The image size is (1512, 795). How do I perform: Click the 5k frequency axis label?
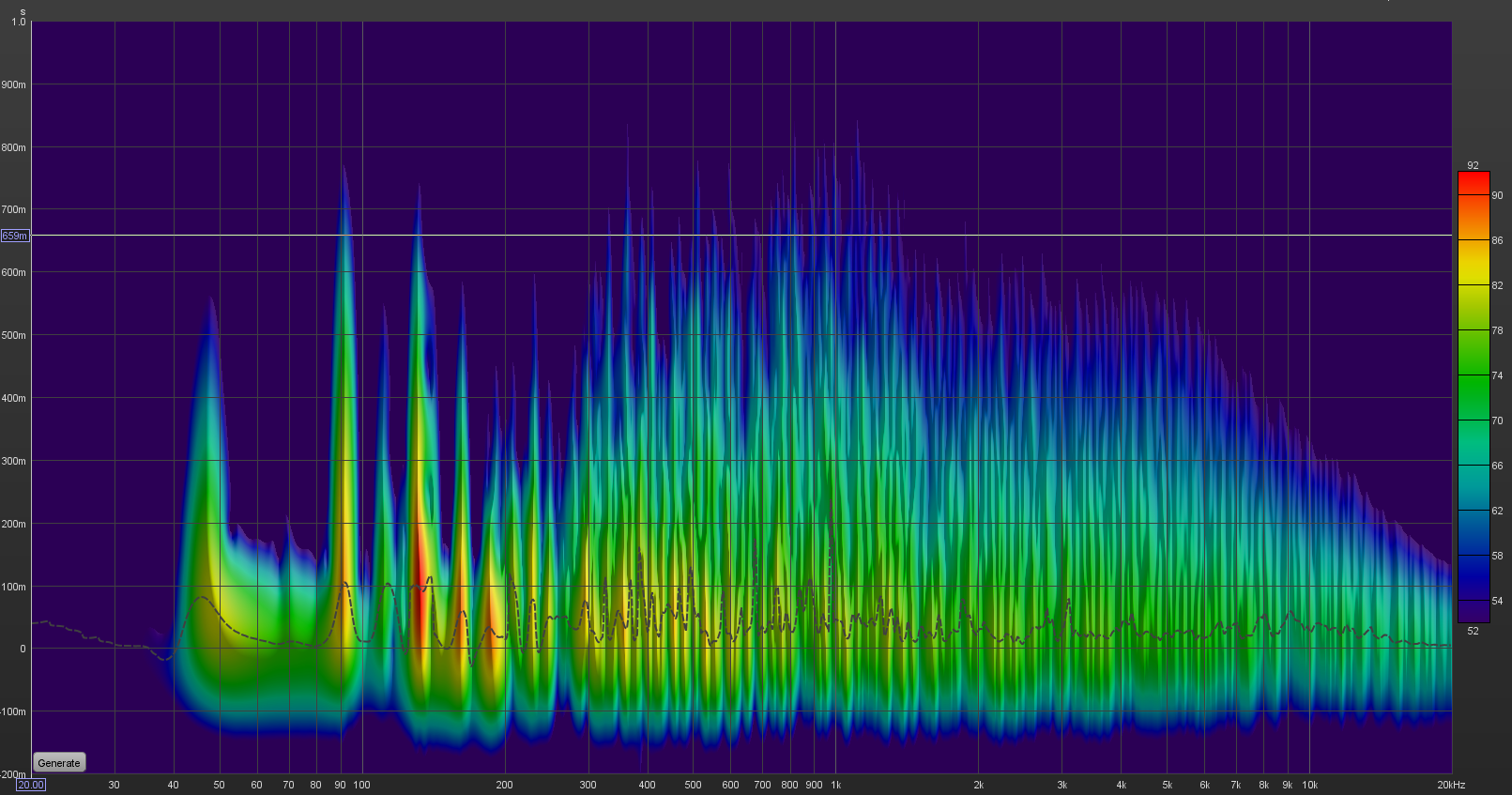point(1167,785)
